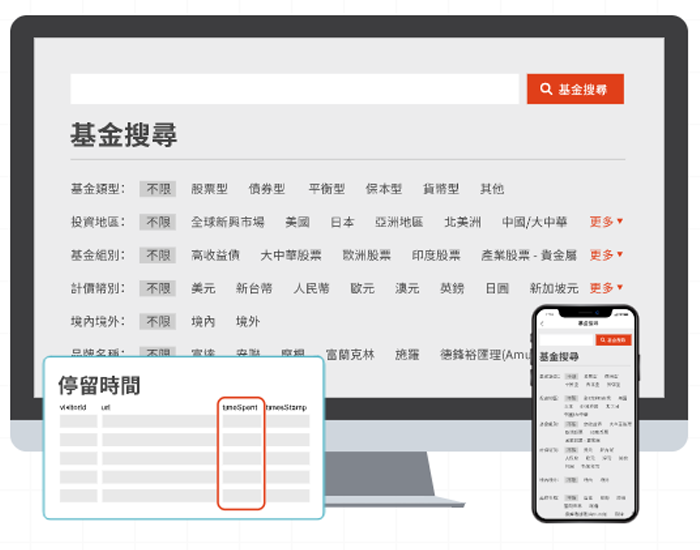Select 不限 in the 投資地區 row
700x550 pixels.
157,222
